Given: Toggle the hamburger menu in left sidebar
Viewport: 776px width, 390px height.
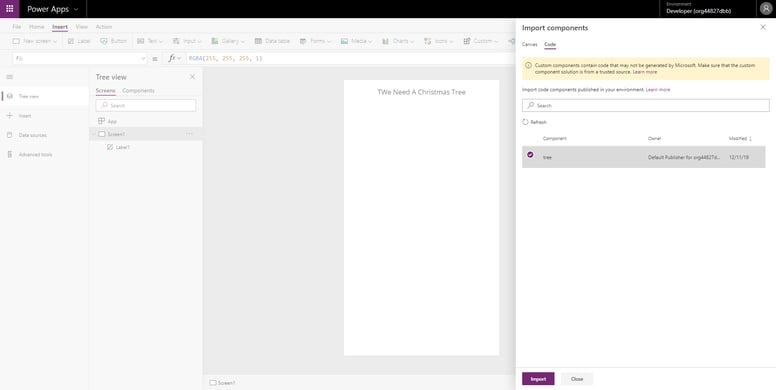Looking at the screenshot, I should pyautogui.click(x=9, y=77).
